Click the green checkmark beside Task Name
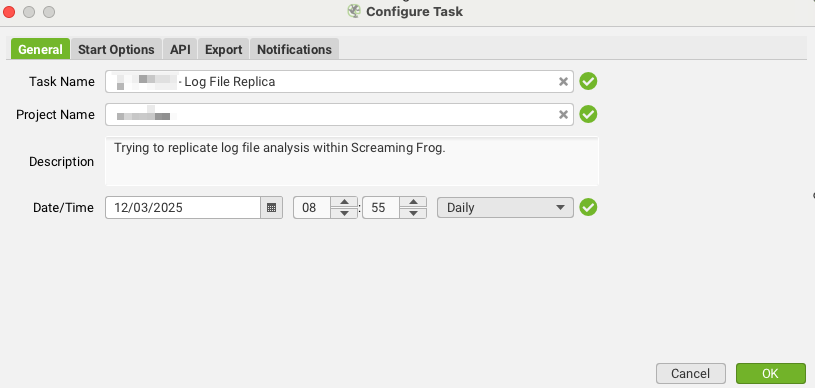Viewport: 815px width, 388px height. click(x=588, y=81)
